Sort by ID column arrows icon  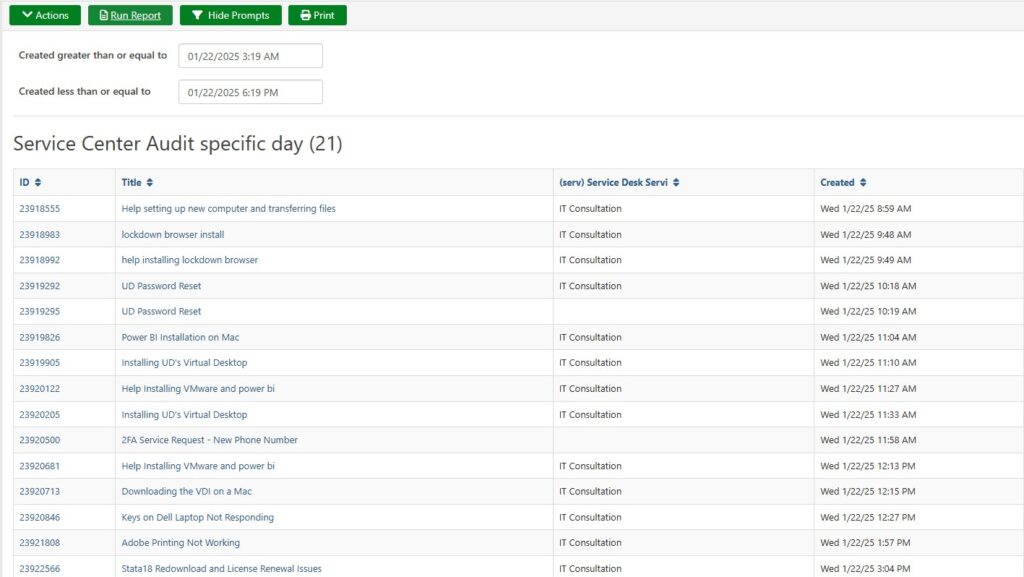click(38, 183)
